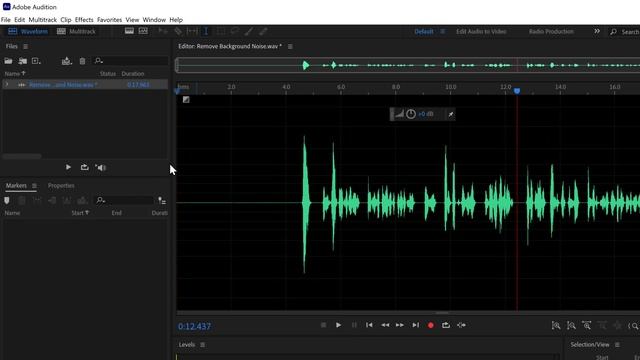Sort files by Duration column
This screenshot has height=360, width=640.
133,73
